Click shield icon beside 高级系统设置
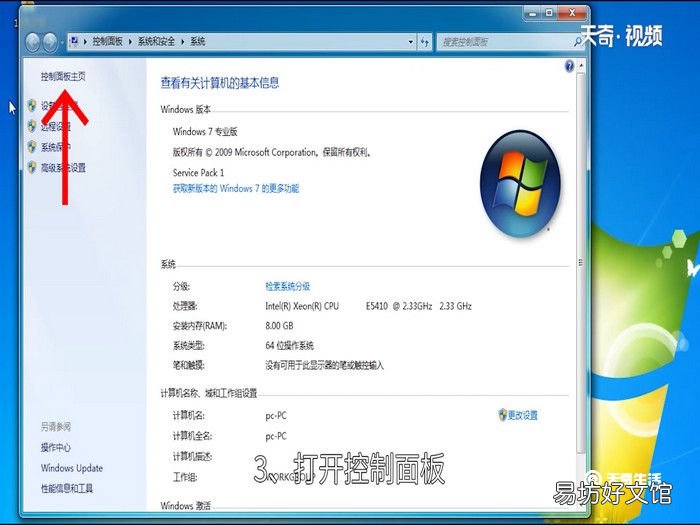Screen dimensions: 700x525 [x=32, y=167]
